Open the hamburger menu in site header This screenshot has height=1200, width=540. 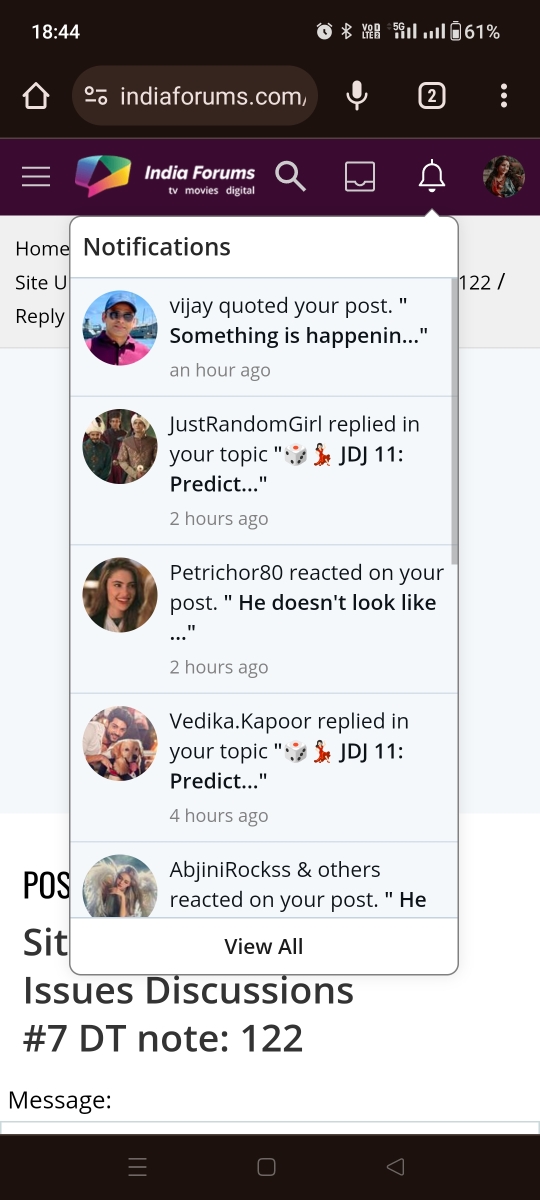click(x=36, y=177)
